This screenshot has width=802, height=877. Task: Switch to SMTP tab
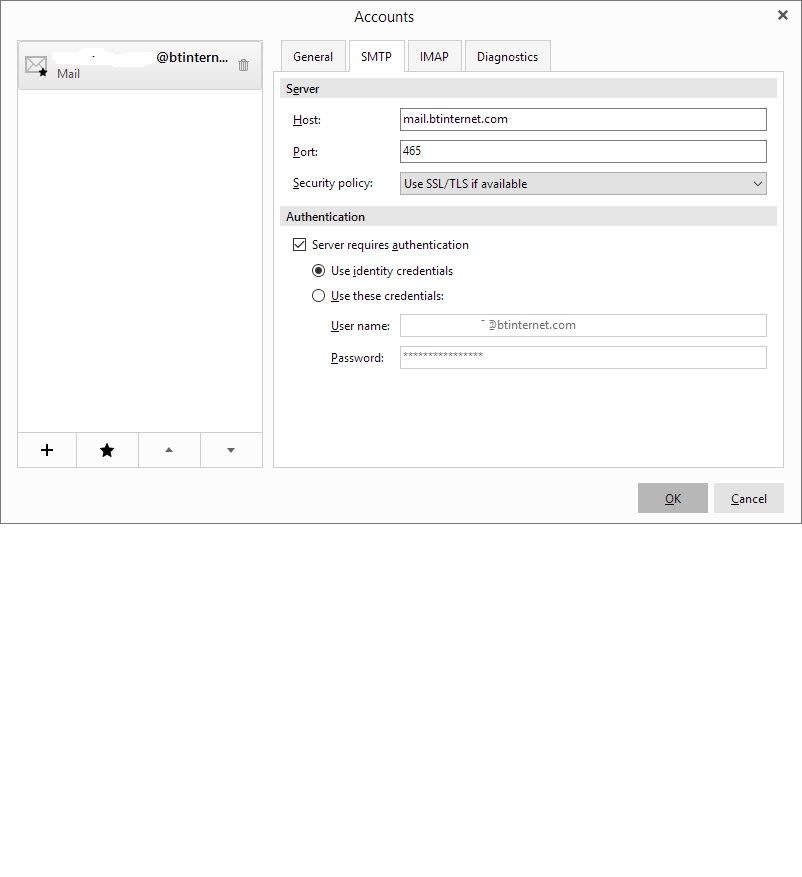pos(376,56)
